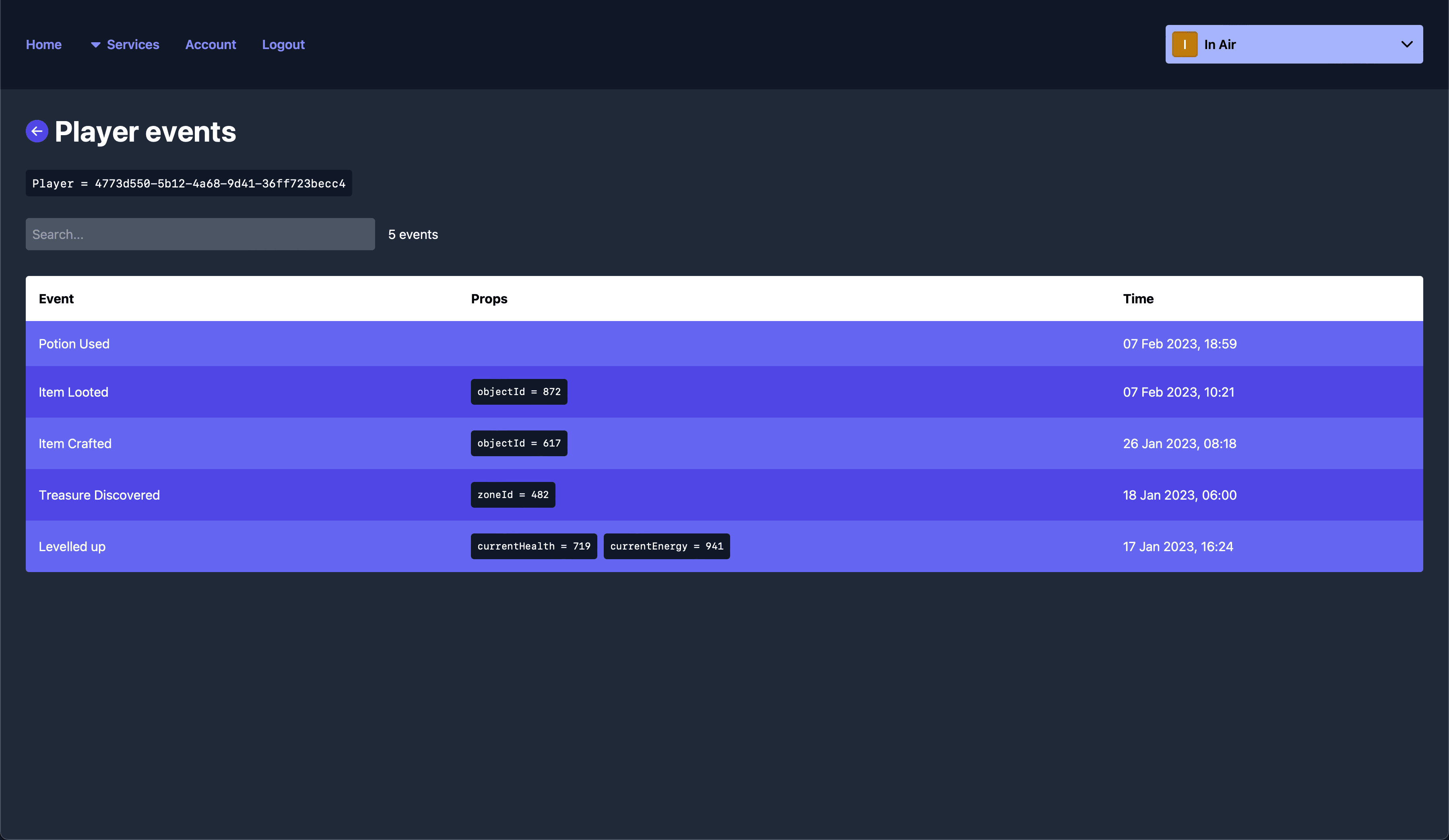Select the Item Crafted event name
The width and height of the screenshot is (1449, 840).
[75, 444]
